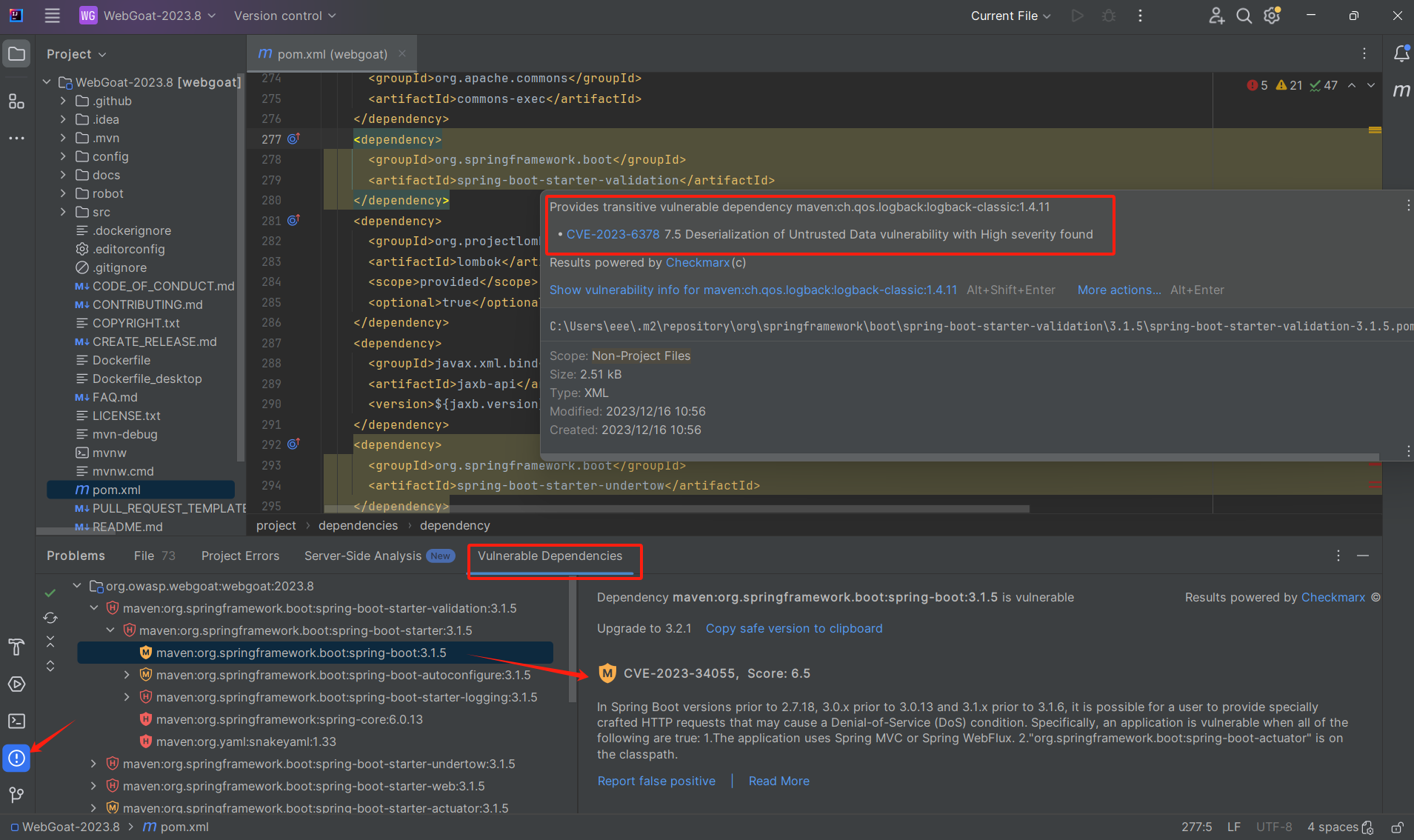Expand the spring-boot-starter-undertow:3.1.5 node

(x=93, y=764)
